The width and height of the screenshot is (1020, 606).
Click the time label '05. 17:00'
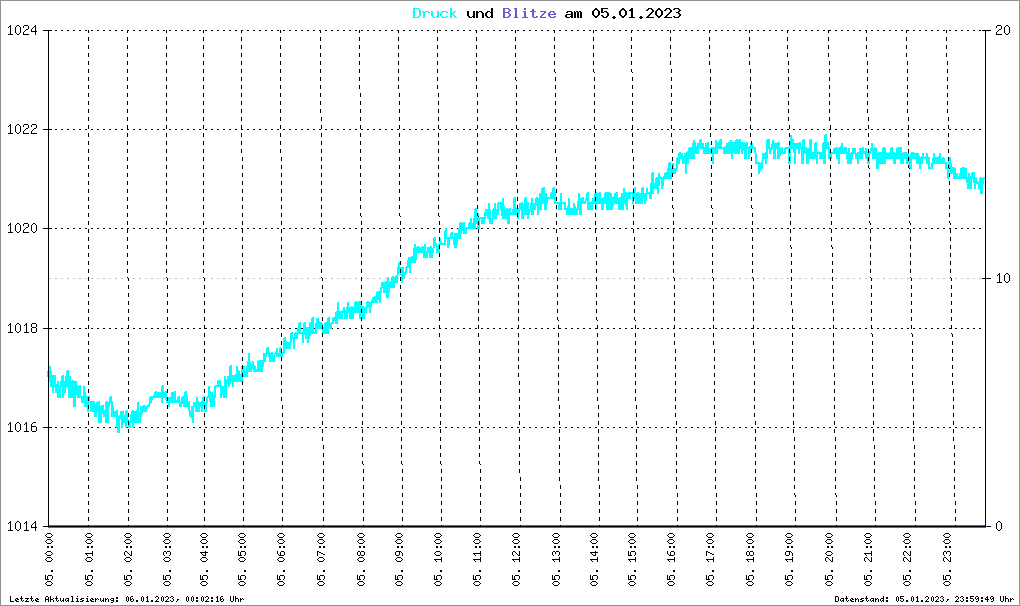(710, 560)
